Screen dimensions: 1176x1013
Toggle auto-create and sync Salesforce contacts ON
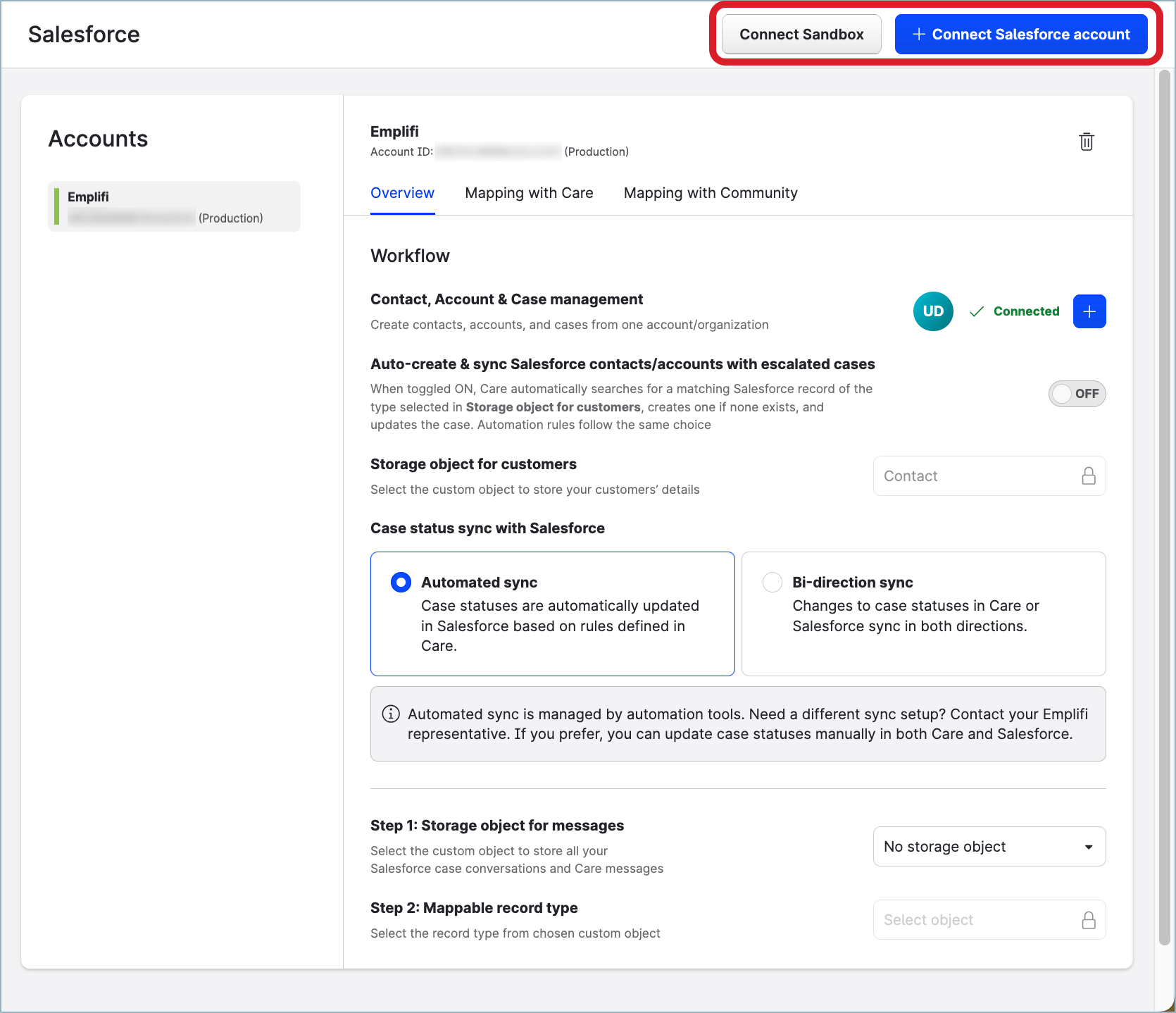coord(1077,394)
